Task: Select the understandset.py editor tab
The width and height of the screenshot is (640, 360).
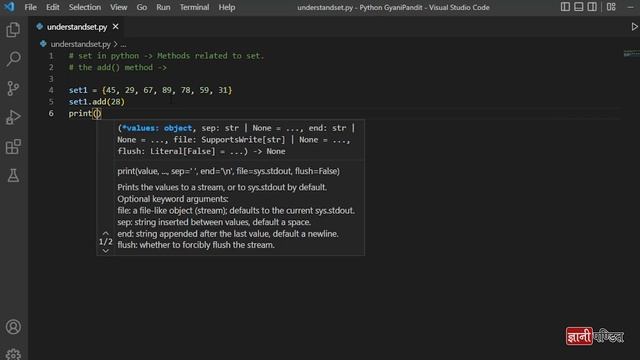Action: 77,27
